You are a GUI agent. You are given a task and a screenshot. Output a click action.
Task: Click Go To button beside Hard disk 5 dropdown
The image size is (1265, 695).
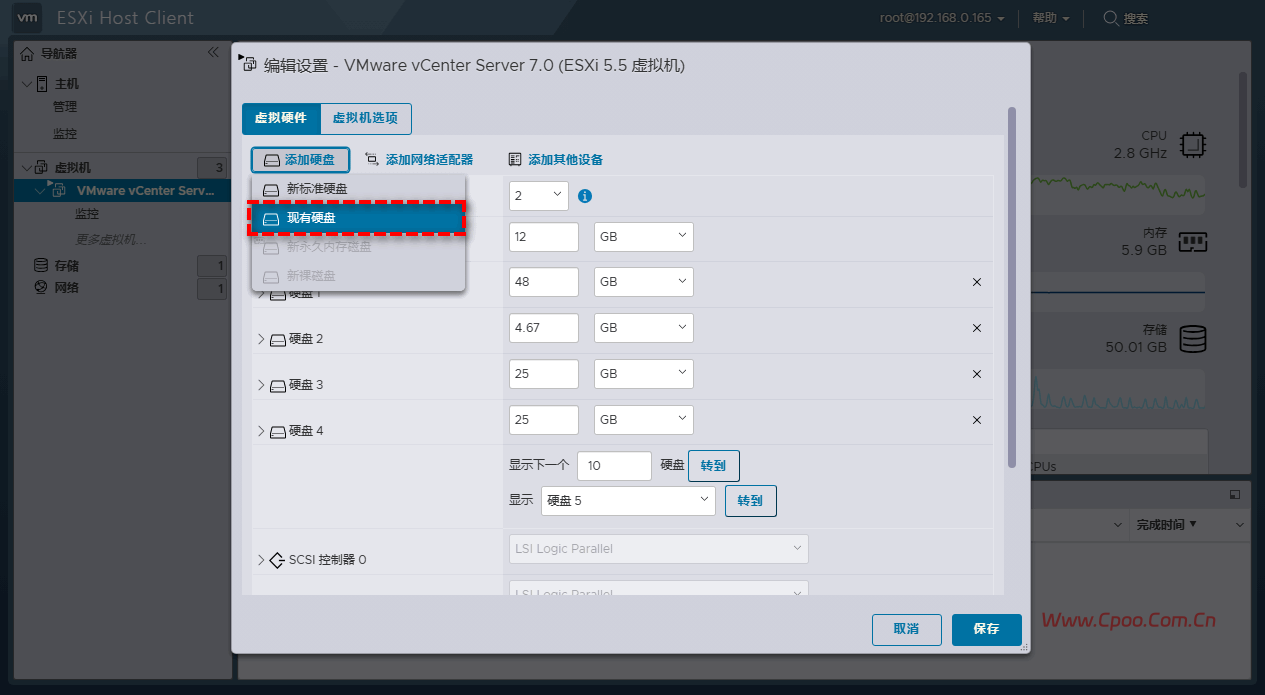[751, 501]
